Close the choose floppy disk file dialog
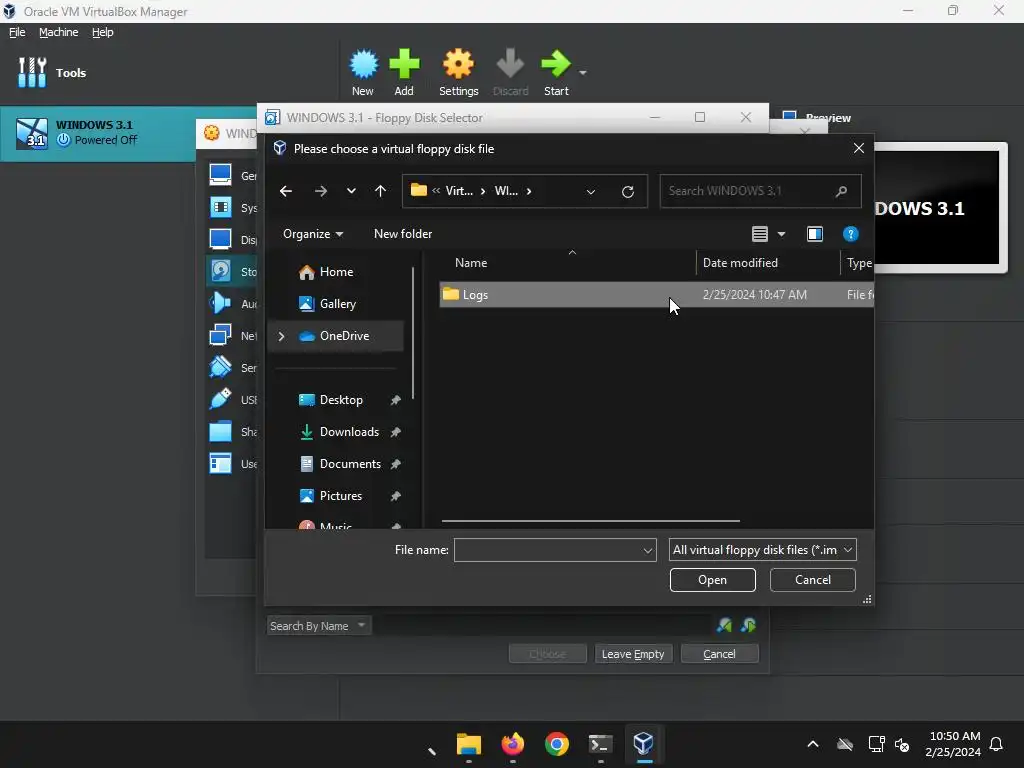Image resolution: width=1024 pixels, height=768 pixels. [859, 148]
